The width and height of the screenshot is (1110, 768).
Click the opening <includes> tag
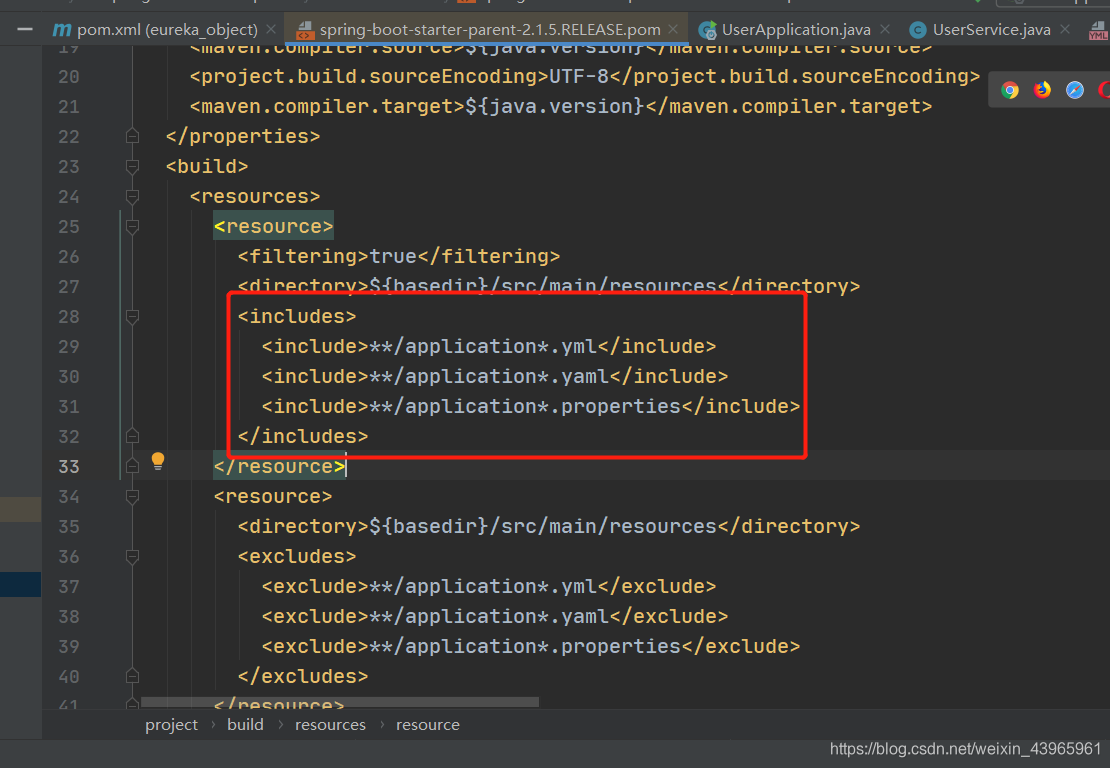tap(297, 316)
